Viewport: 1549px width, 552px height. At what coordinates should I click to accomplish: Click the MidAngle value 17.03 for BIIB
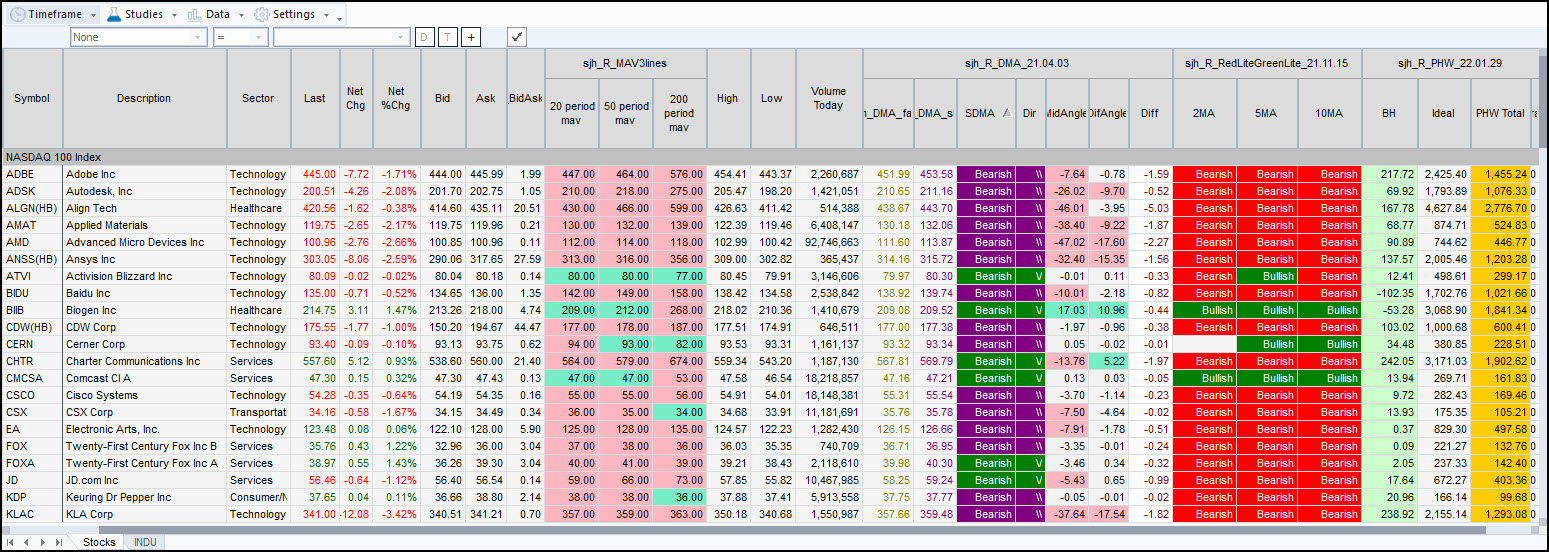1066,310
